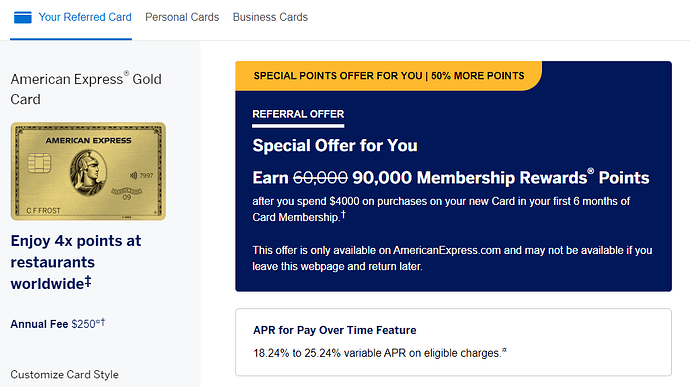Click the dagger footnote beside the $250 Annual Fee

pyautogui.click(x=103, y=322)
